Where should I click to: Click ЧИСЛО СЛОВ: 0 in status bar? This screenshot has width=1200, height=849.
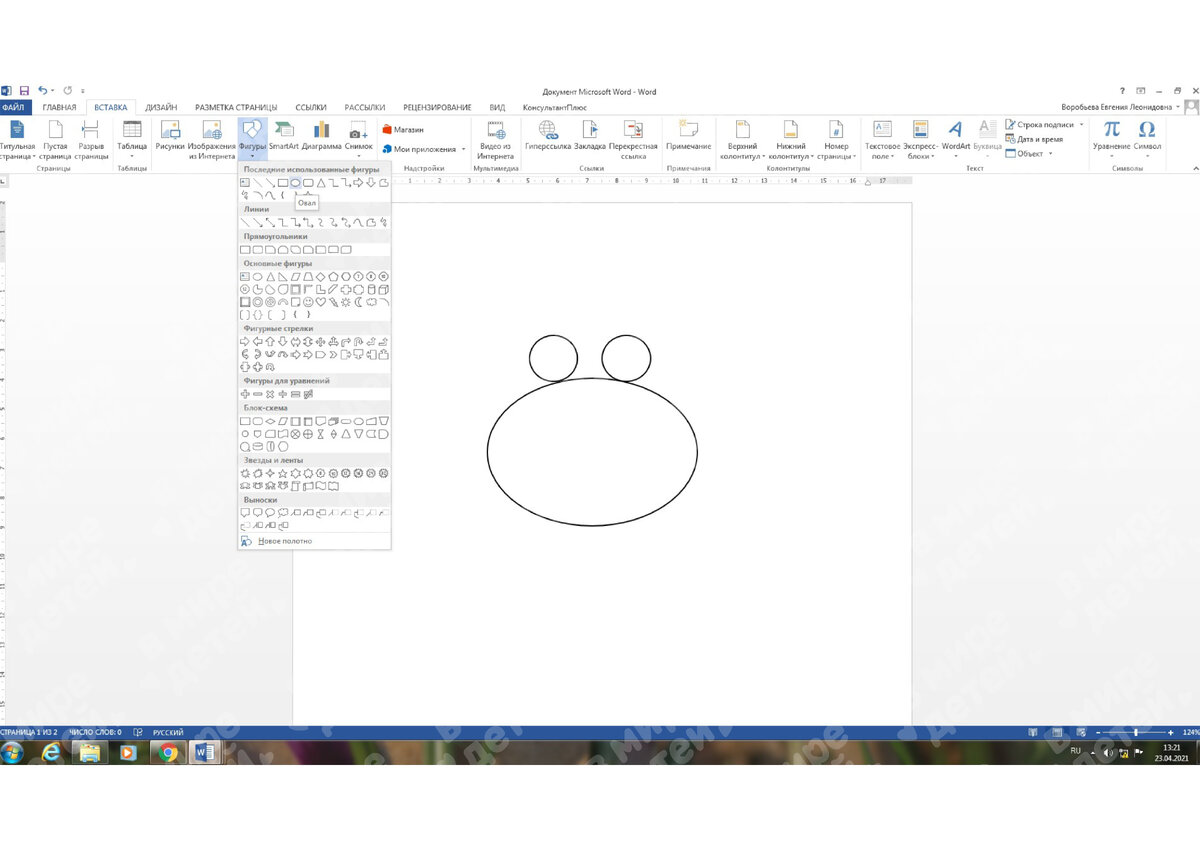tap(95, 732)
